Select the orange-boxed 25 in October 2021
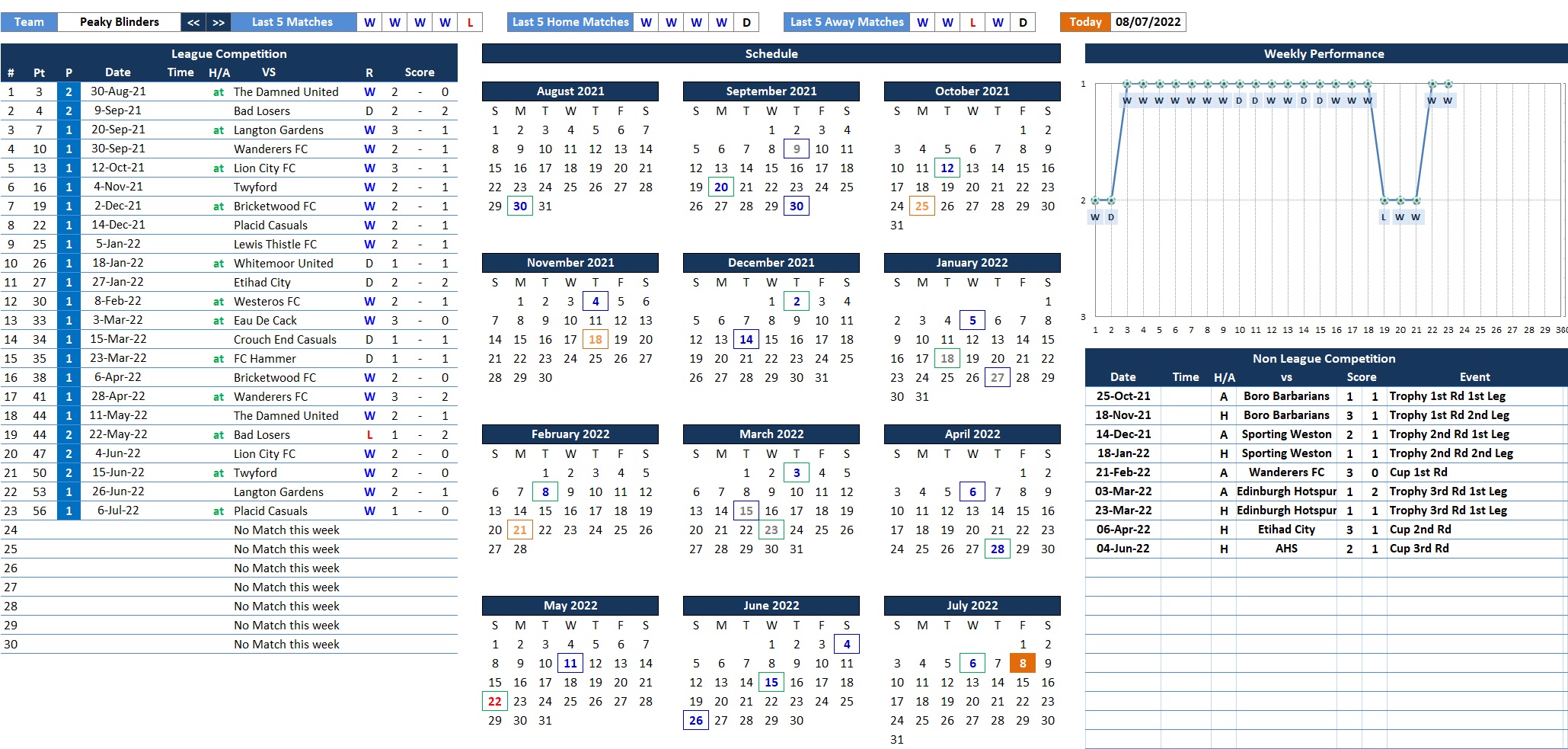This screenshot has width=1568, height=749. [x=921, y=206]
